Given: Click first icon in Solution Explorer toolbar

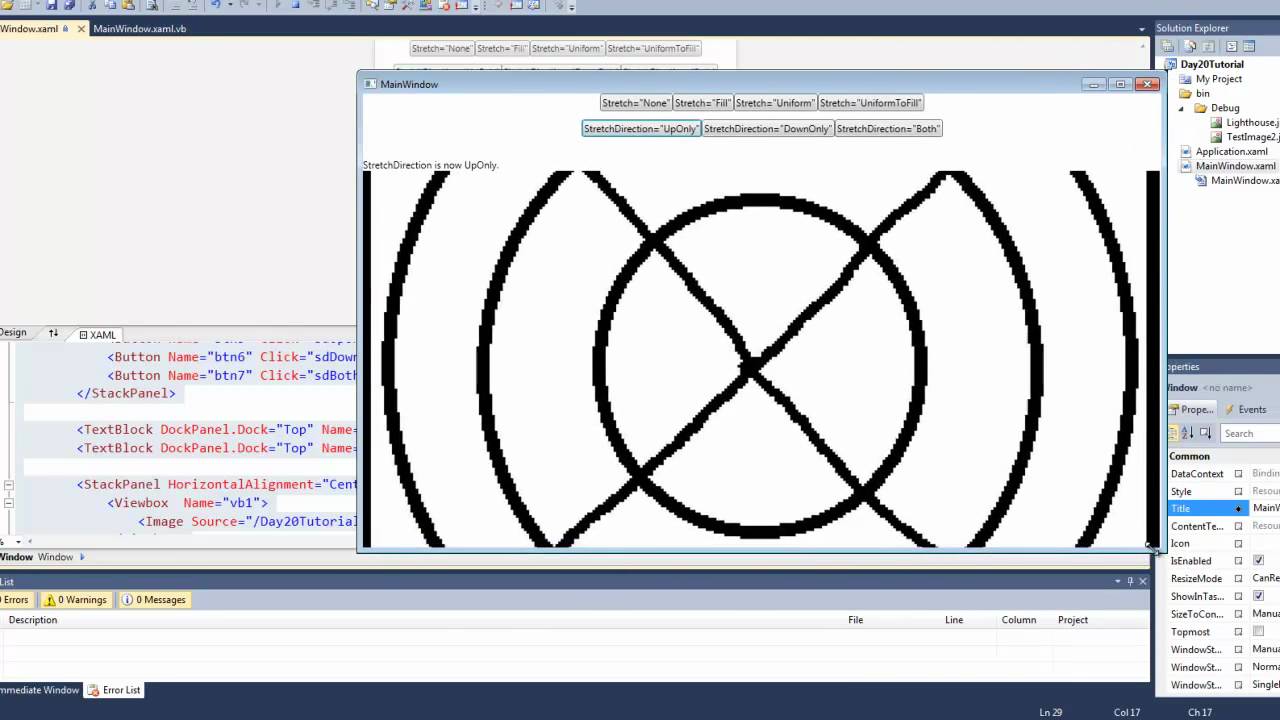Looking at the screenshot, I should coord(1167,46).
